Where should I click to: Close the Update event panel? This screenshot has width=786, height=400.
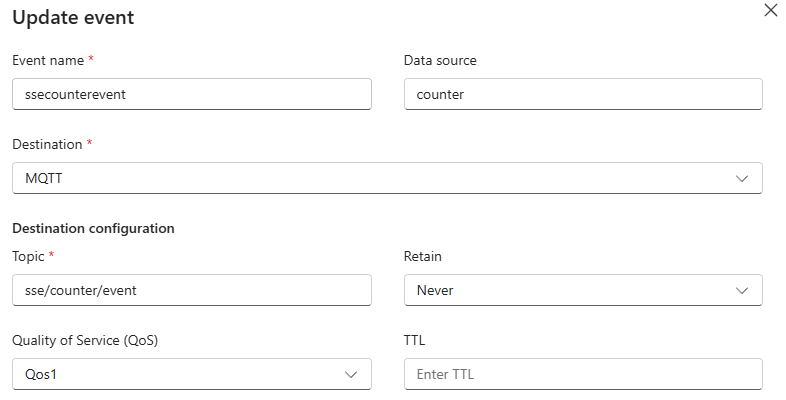770,11
